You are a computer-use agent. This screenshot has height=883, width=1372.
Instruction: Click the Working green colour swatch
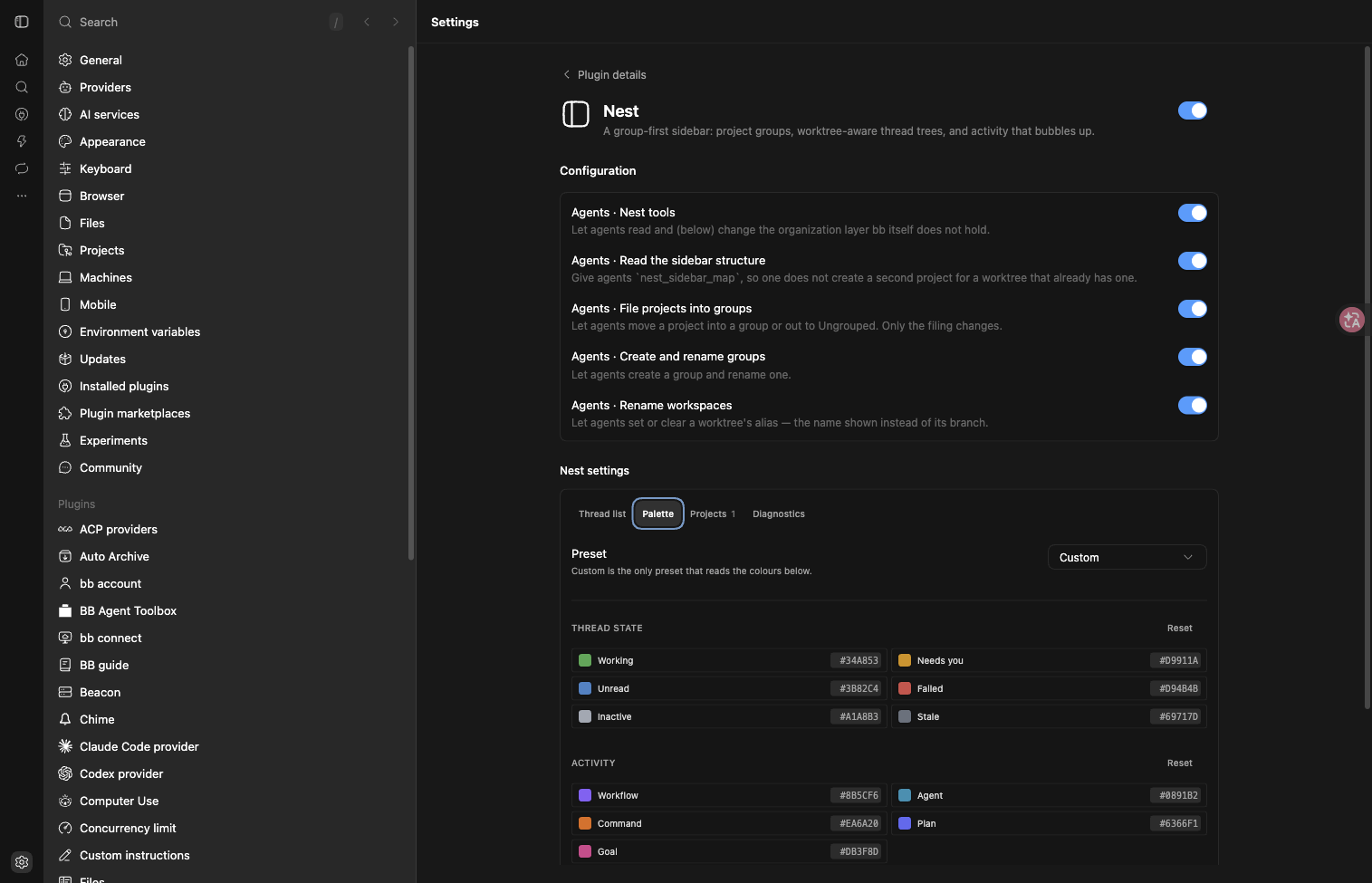pyautogui.click(x=585, y=660)
